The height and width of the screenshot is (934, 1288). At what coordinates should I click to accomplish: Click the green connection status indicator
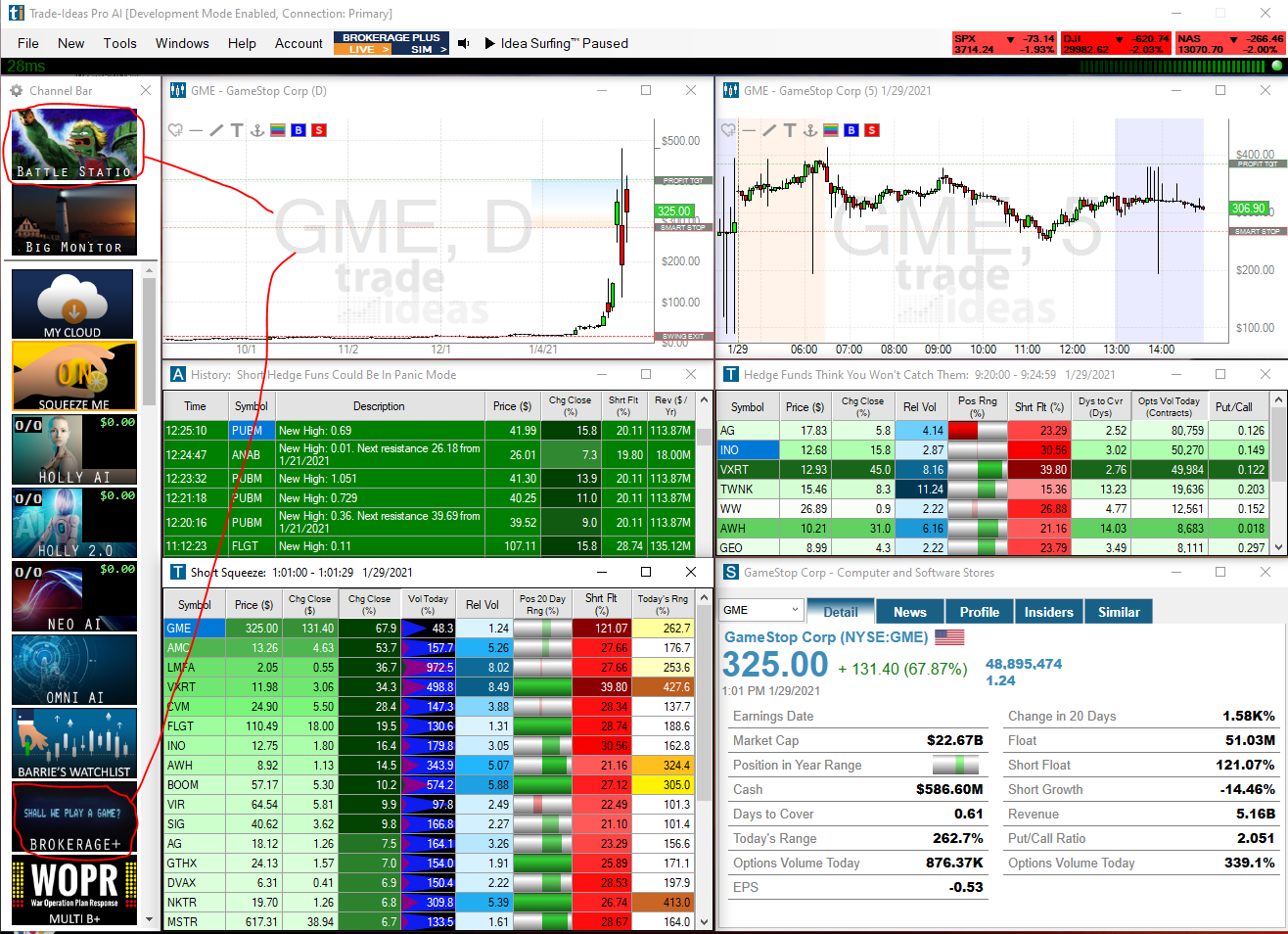point(1276,67)
